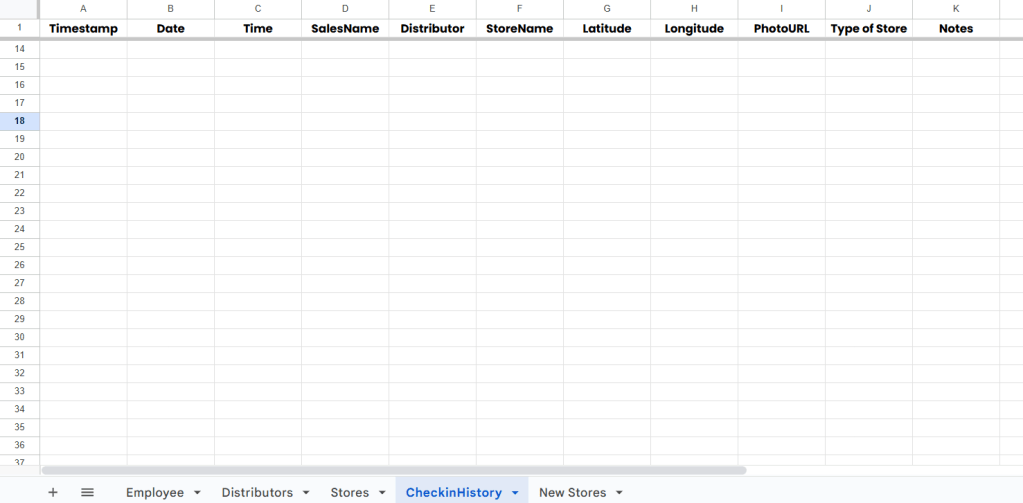This screenshot has height=503, width=1023.
Task: Open the New Stores tab dropdown arrow
Action: [620, 493]
